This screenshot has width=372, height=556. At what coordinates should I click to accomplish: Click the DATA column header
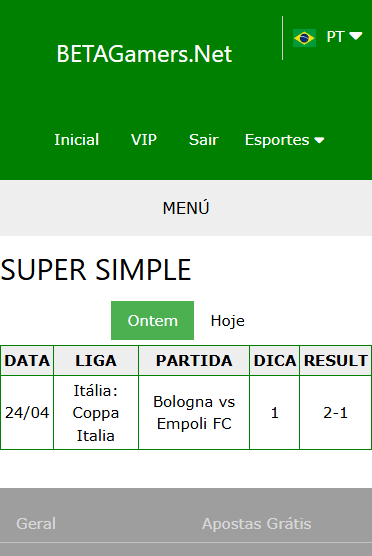click(27, 361)
